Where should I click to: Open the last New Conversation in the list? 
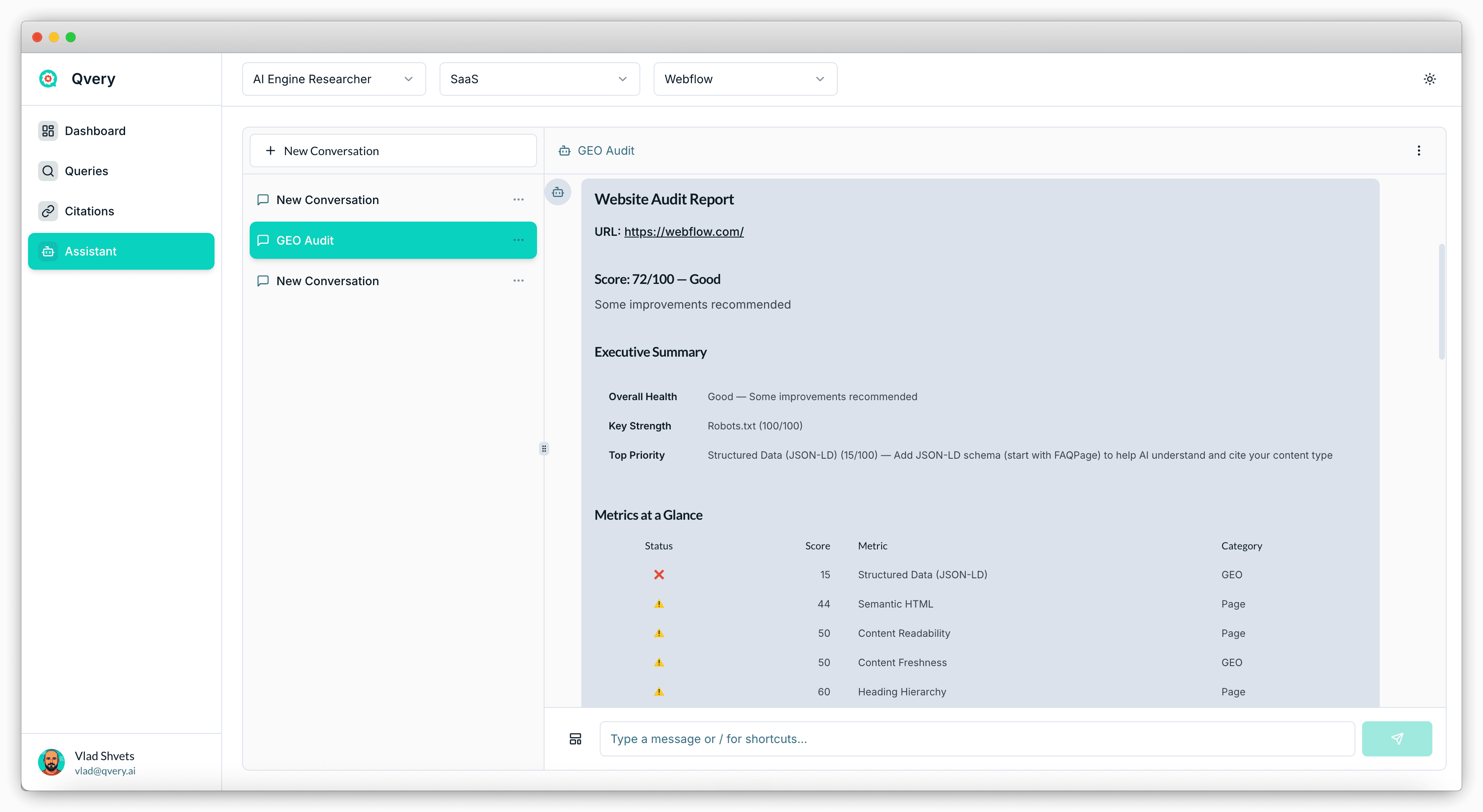tap(393, 281)
